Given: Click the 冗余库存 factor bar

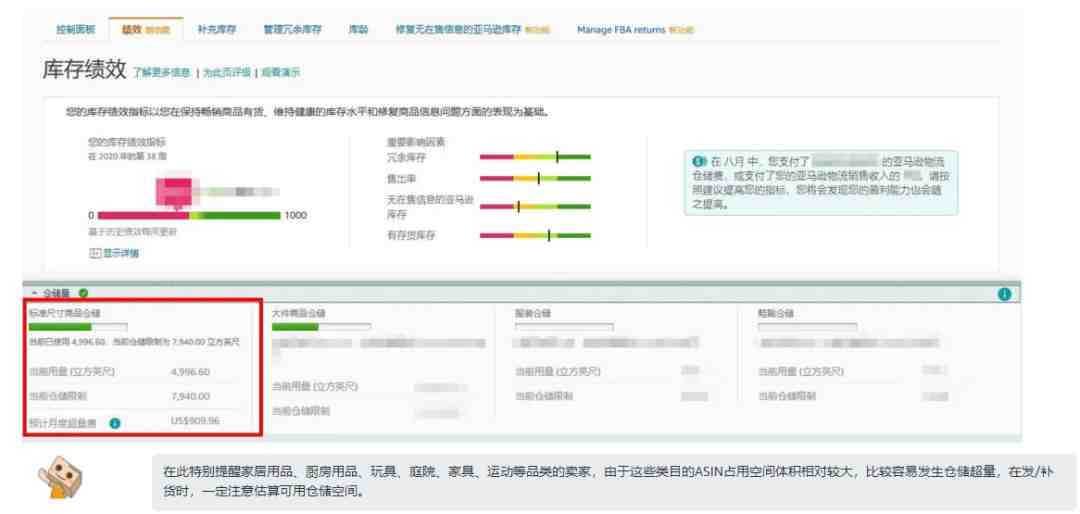Looking at the screenshot, I should point(535,157).
